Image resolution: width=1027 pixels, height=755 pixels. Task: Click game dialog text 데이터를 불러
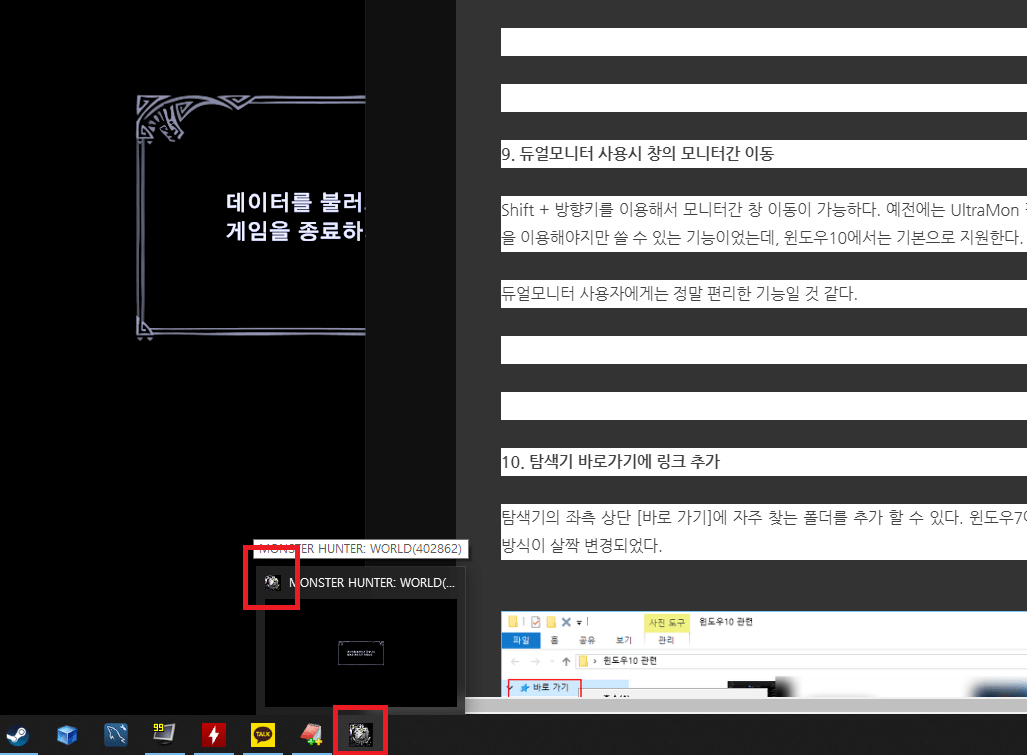tap(295, 202)
